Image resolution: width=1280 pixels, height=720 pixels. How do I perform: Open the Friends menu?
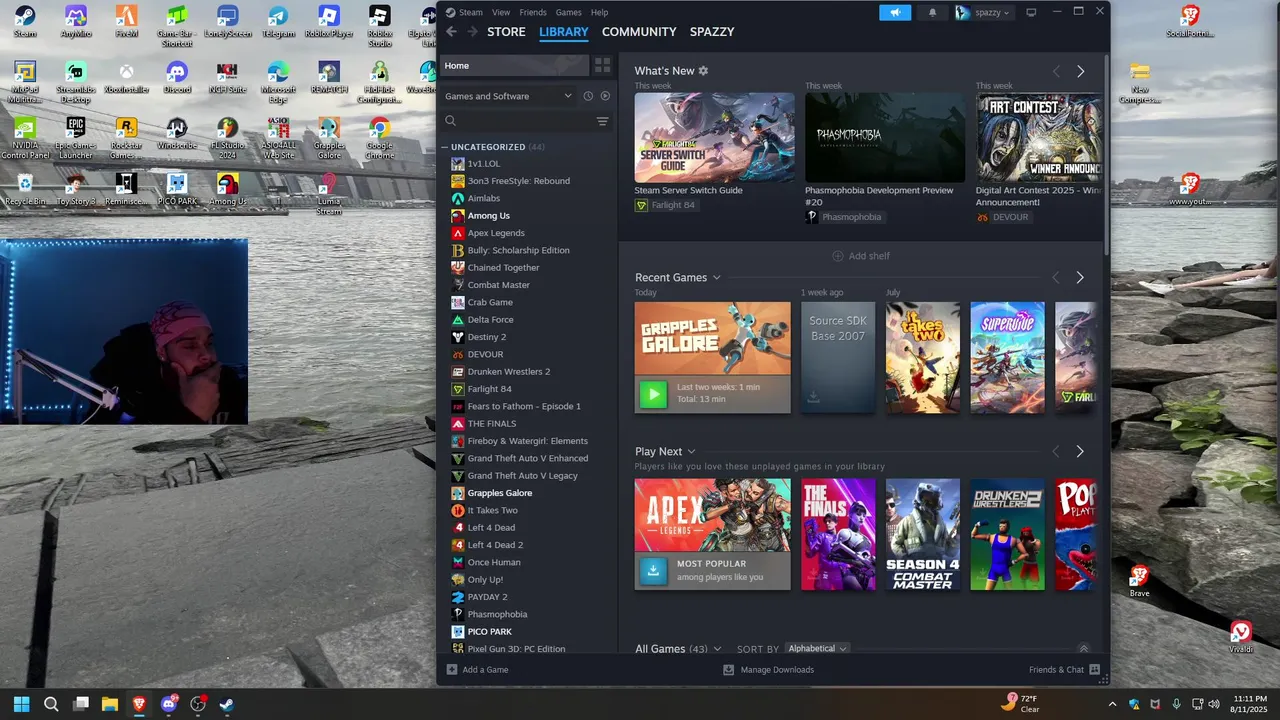tap(533, 12)
